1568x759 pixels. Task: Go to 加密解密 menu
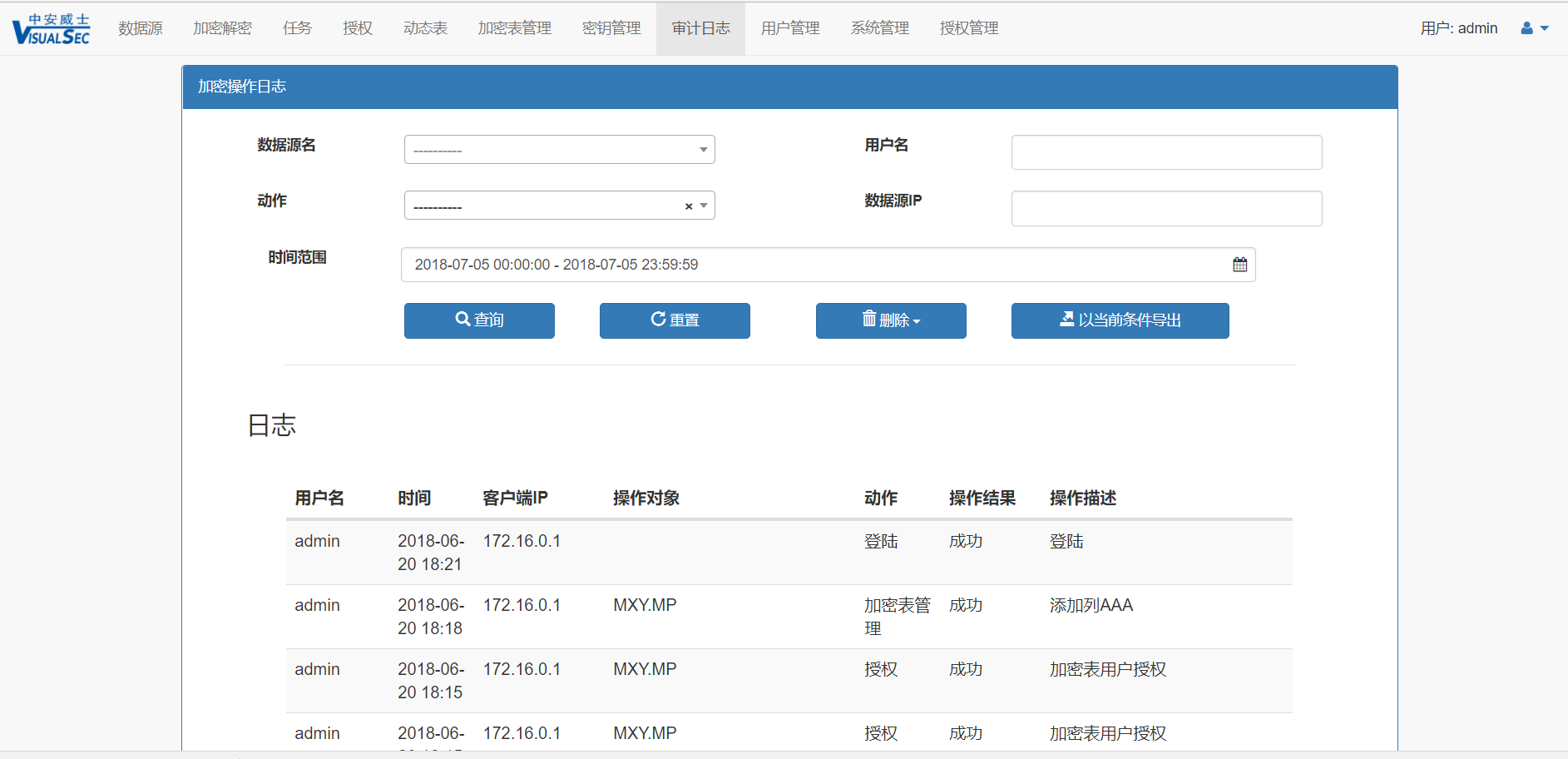pos(222,28)
